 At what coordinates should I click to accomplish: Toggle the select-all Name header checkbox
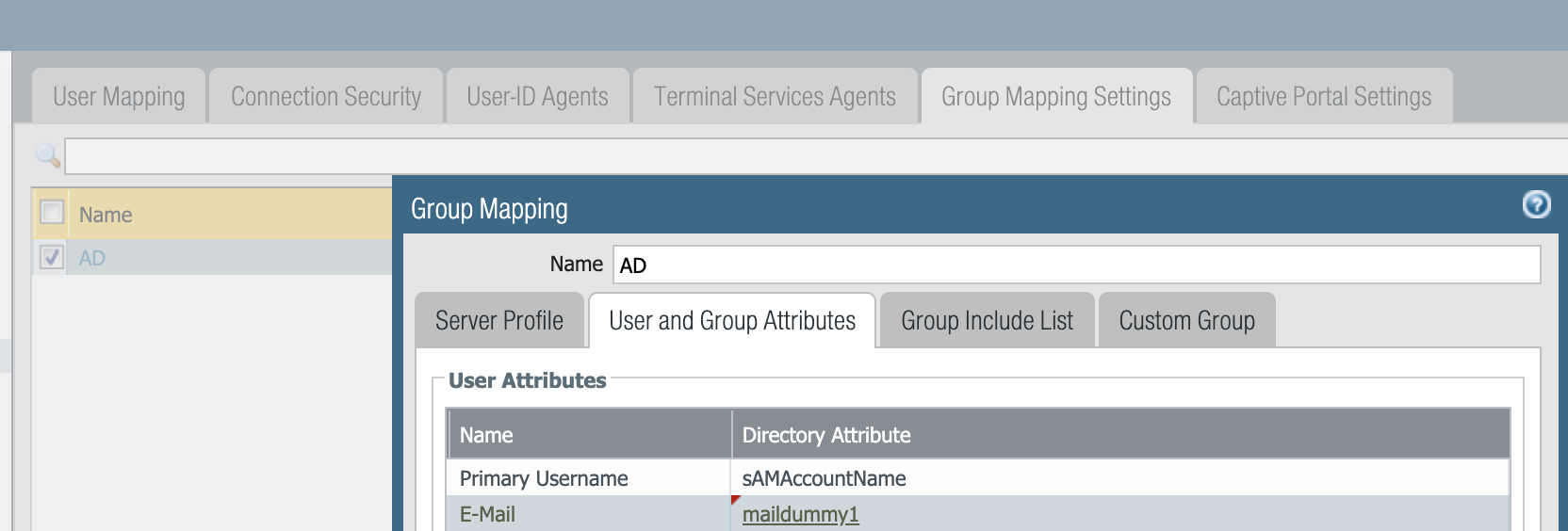pyautogui.click(x=52, y=213)
